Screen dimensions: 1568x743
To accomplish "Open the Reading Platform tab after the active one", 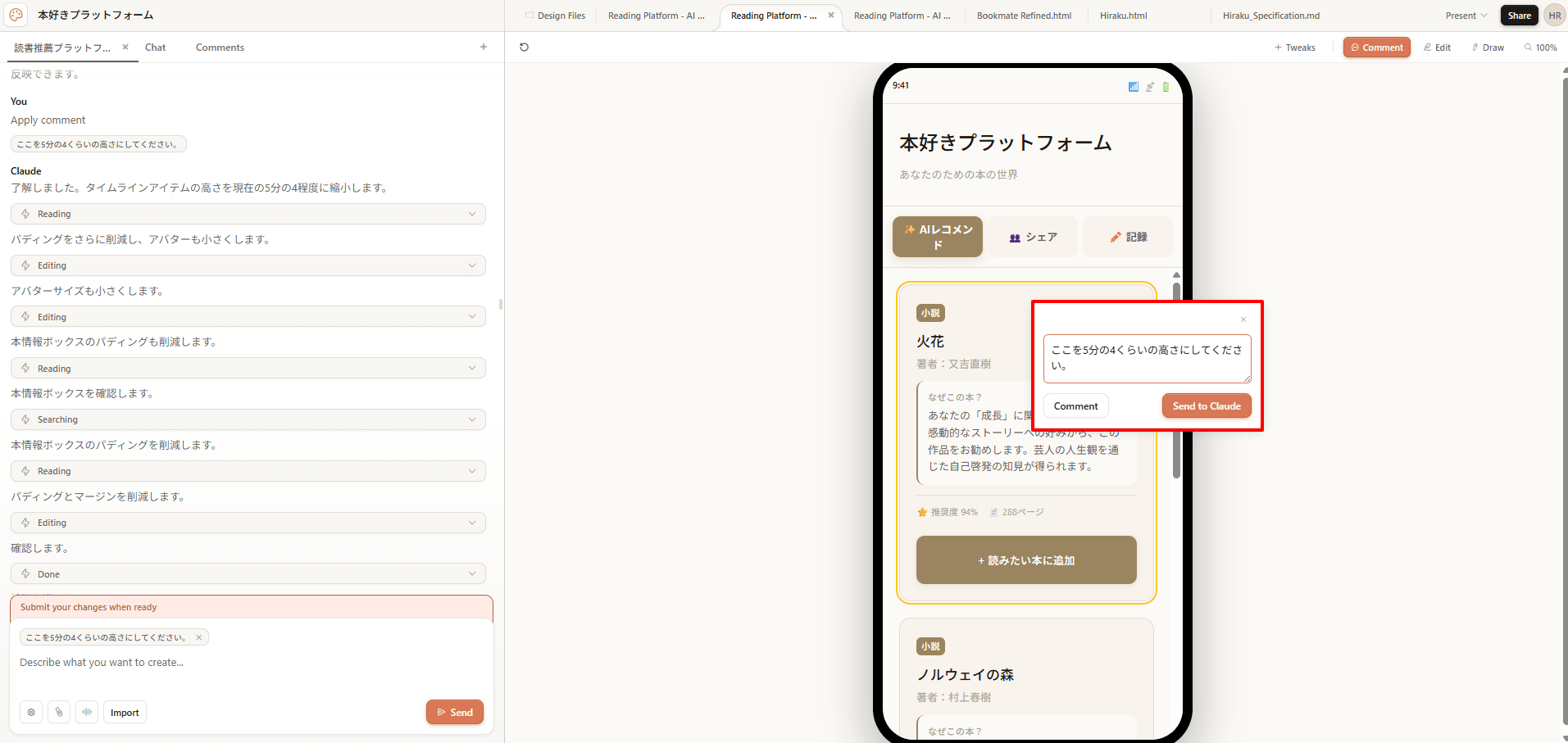I will pyautogui.click(x=902, y=16).
